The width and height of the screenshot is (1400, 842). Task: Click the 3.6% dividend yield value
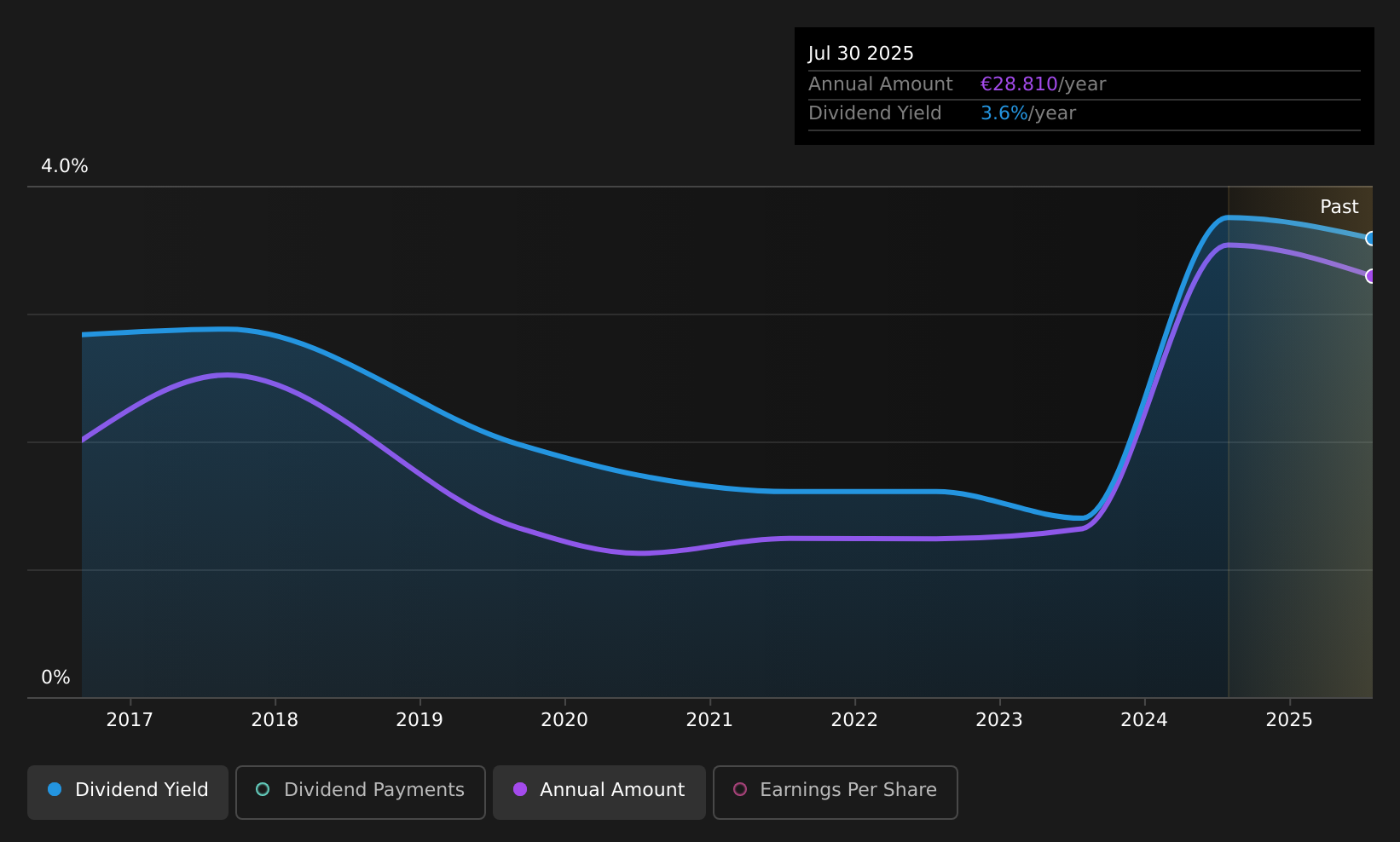1004,113
